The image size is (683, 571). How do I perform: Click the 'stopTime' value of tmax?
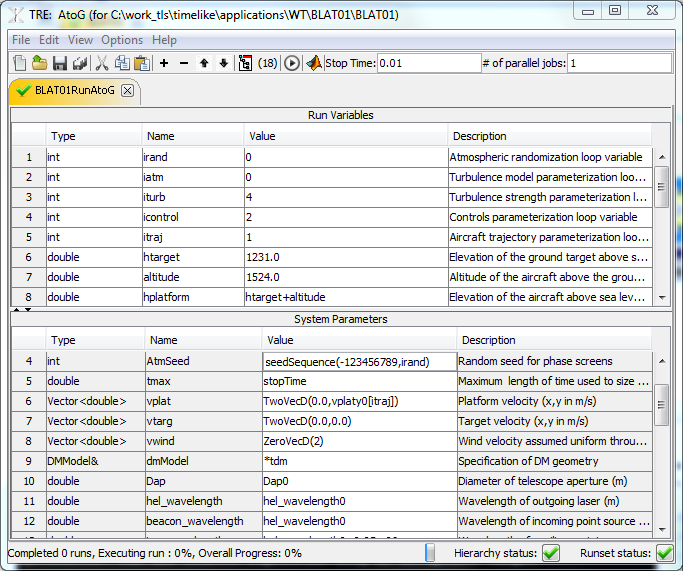pyautogui.click(x=359, y=381)
